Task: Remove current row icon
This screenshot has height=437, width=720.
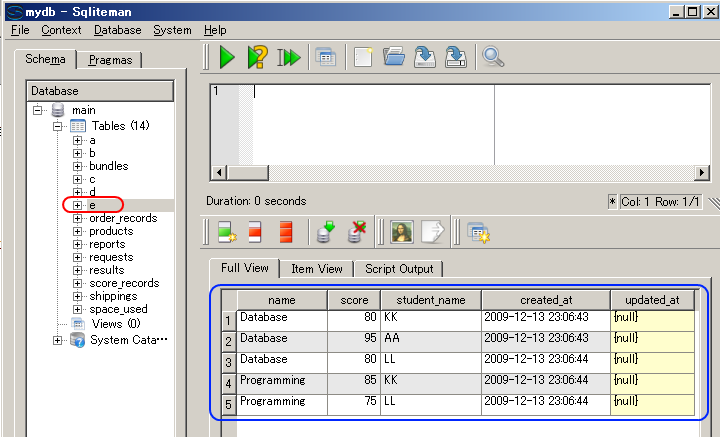Action: tap(255, 231)
